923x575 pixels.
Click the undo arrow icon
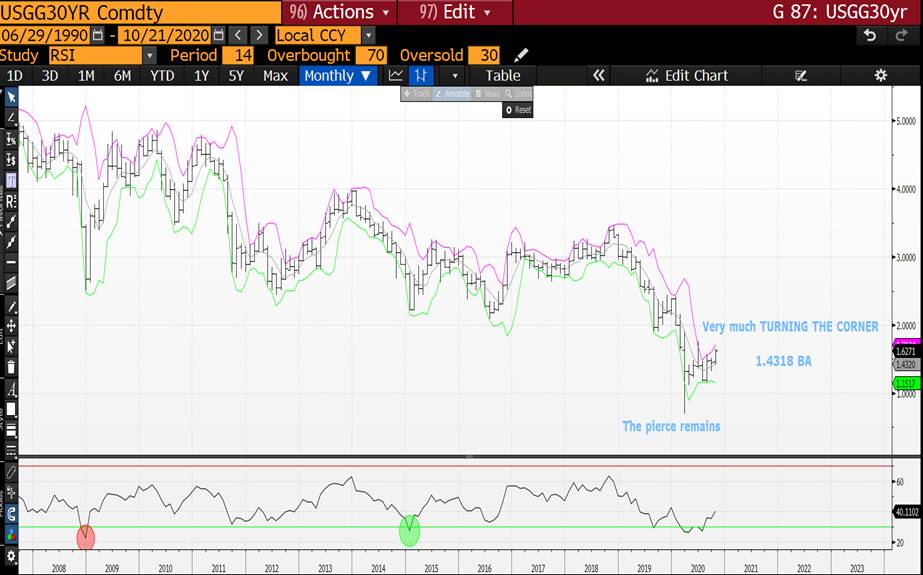point(869,35)
